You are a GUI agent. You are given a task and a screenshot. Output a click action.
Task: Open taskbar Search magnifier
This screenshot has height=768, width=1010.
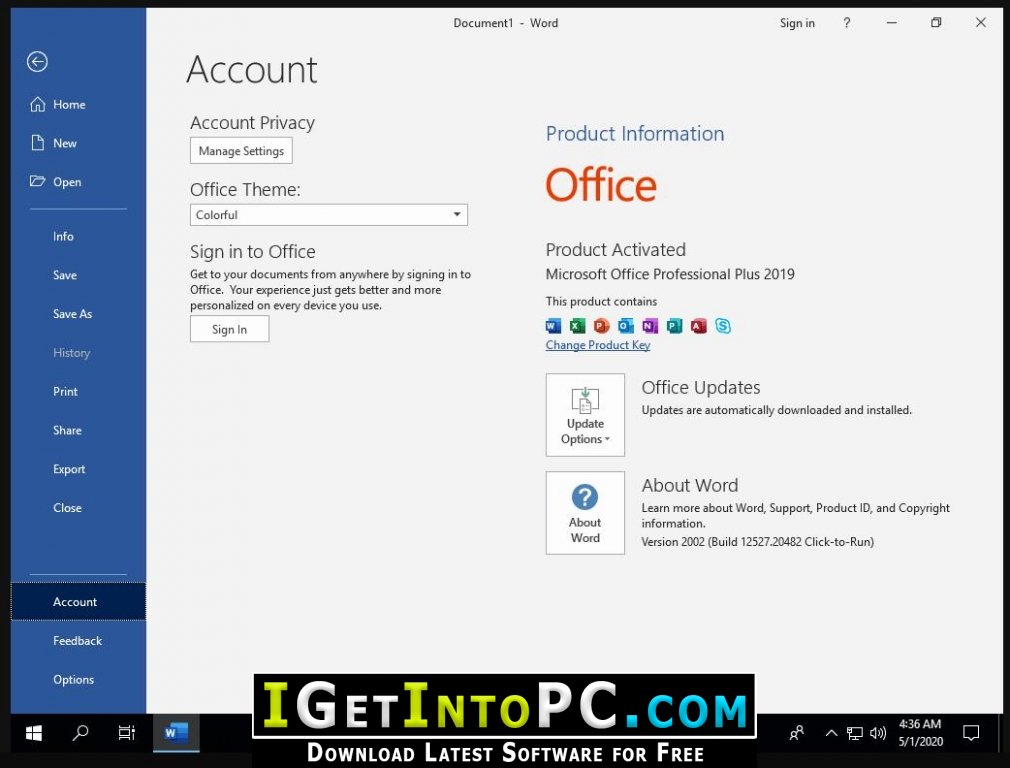coord(81,733)
